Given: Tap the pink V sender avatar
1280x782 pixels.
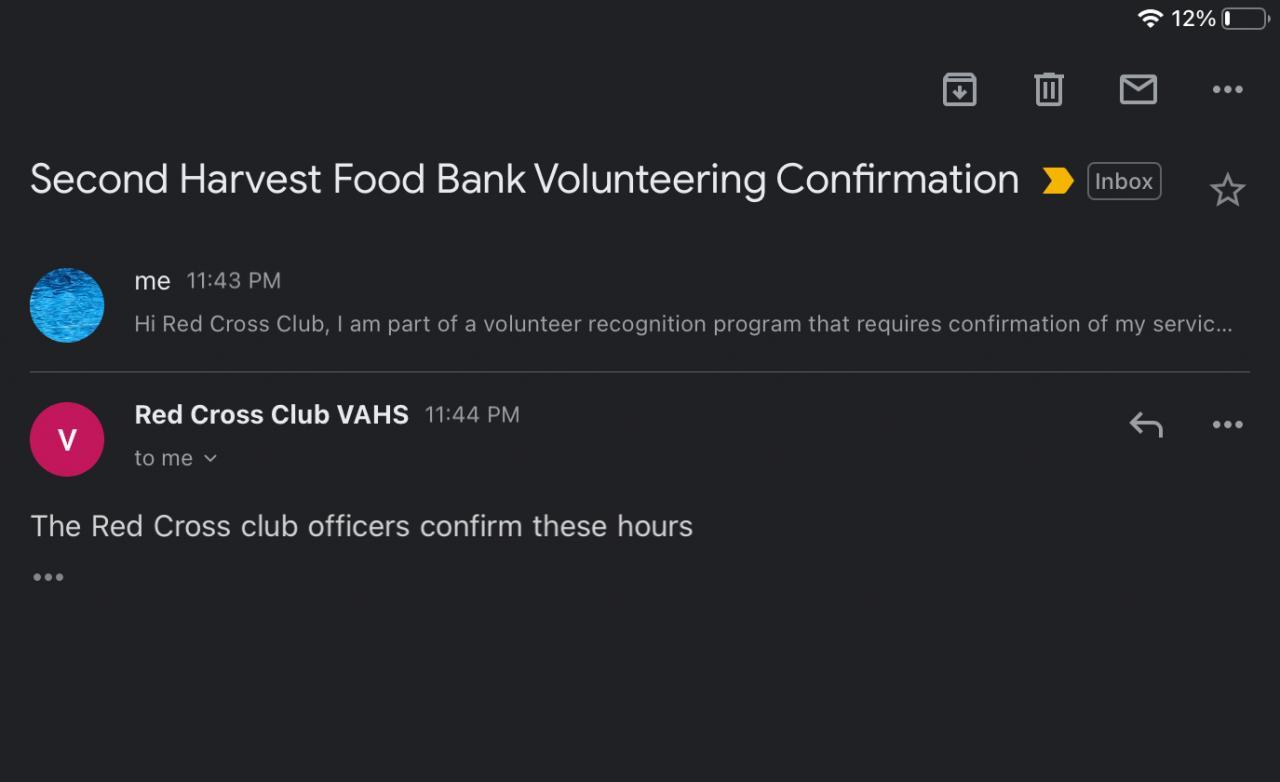Looking at the screenshot, I should (67, 439).
